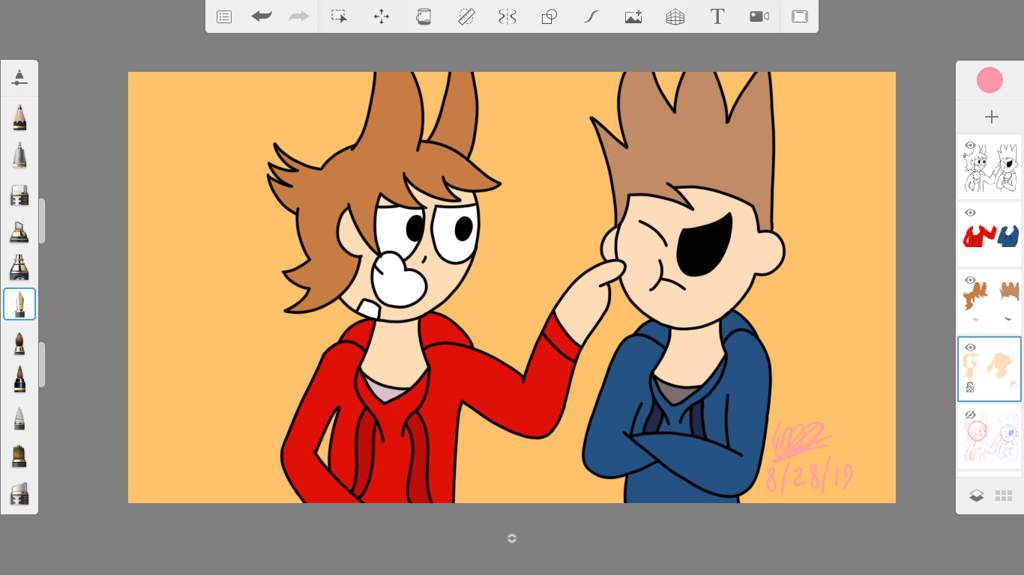This screenshot has height=575, width=1024.
Task: Choose the Flood Fill bucket tool
Action: click(423, 16)
